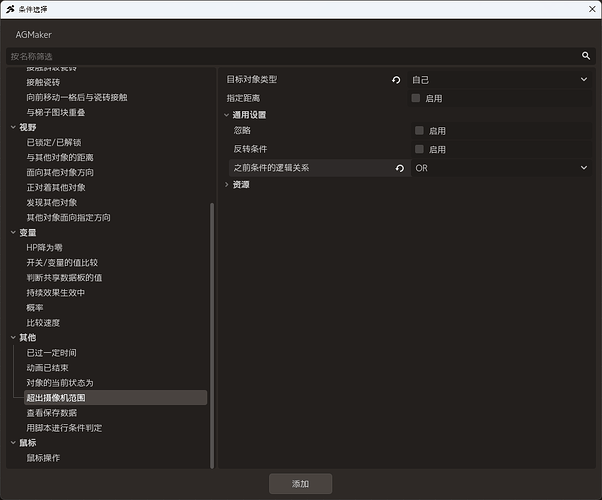This screenshot has width=602, height=500.
Task: Select 用脚本进行条件判定 condition
Action: 64,428
